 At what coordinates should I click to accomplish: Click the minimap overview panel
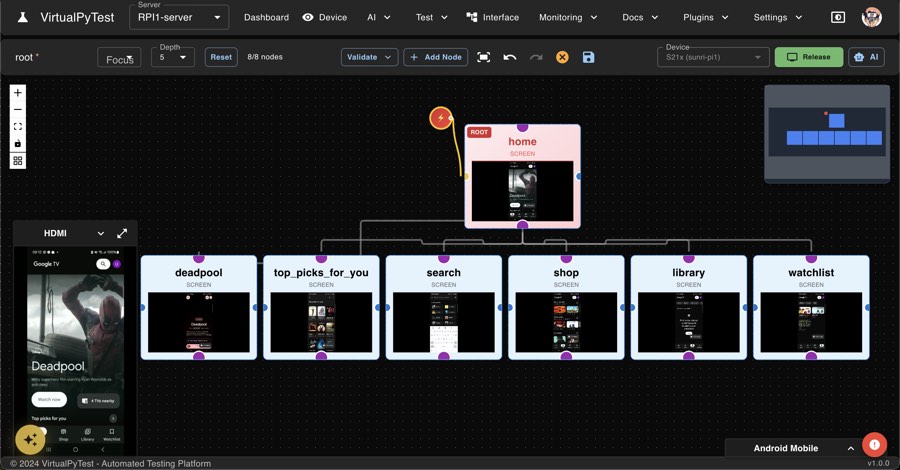coord(827,133)
